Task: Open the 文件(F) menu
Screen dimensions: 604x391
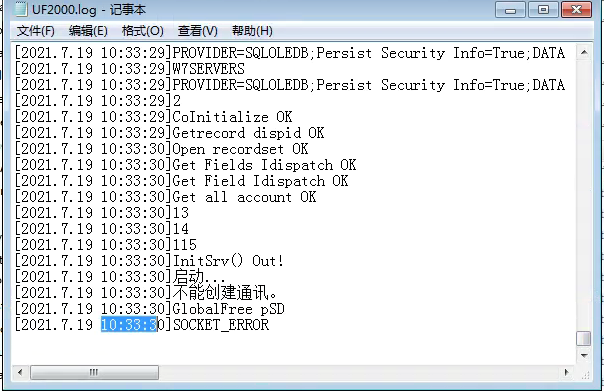Action: point(35,31)
